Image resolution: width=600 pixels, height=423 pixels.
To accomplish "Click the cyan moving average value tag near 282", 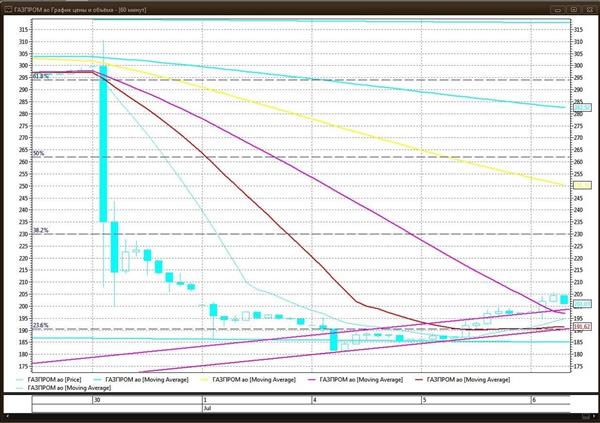I will click(x=582, y=108).
